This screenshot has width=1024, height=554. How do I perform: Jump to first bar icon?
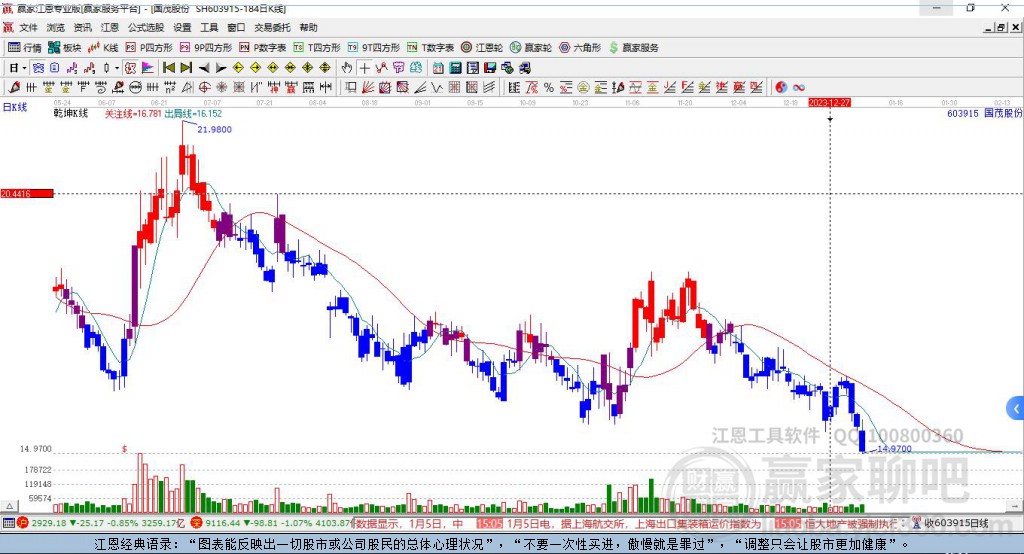(x=168, y=68)
